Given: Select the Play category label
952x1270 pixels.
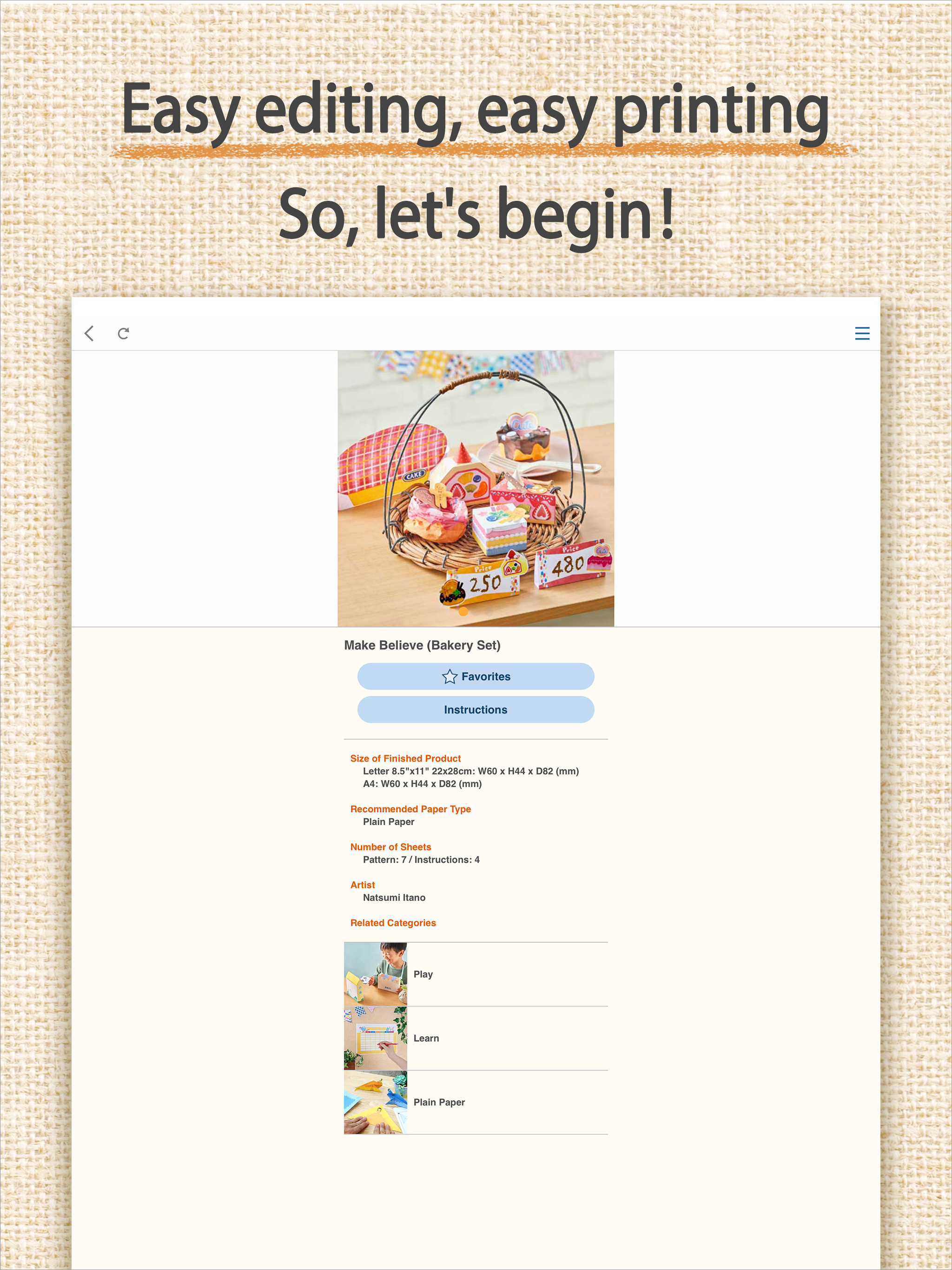Looking at the screenshot, I should coord(423,974).
